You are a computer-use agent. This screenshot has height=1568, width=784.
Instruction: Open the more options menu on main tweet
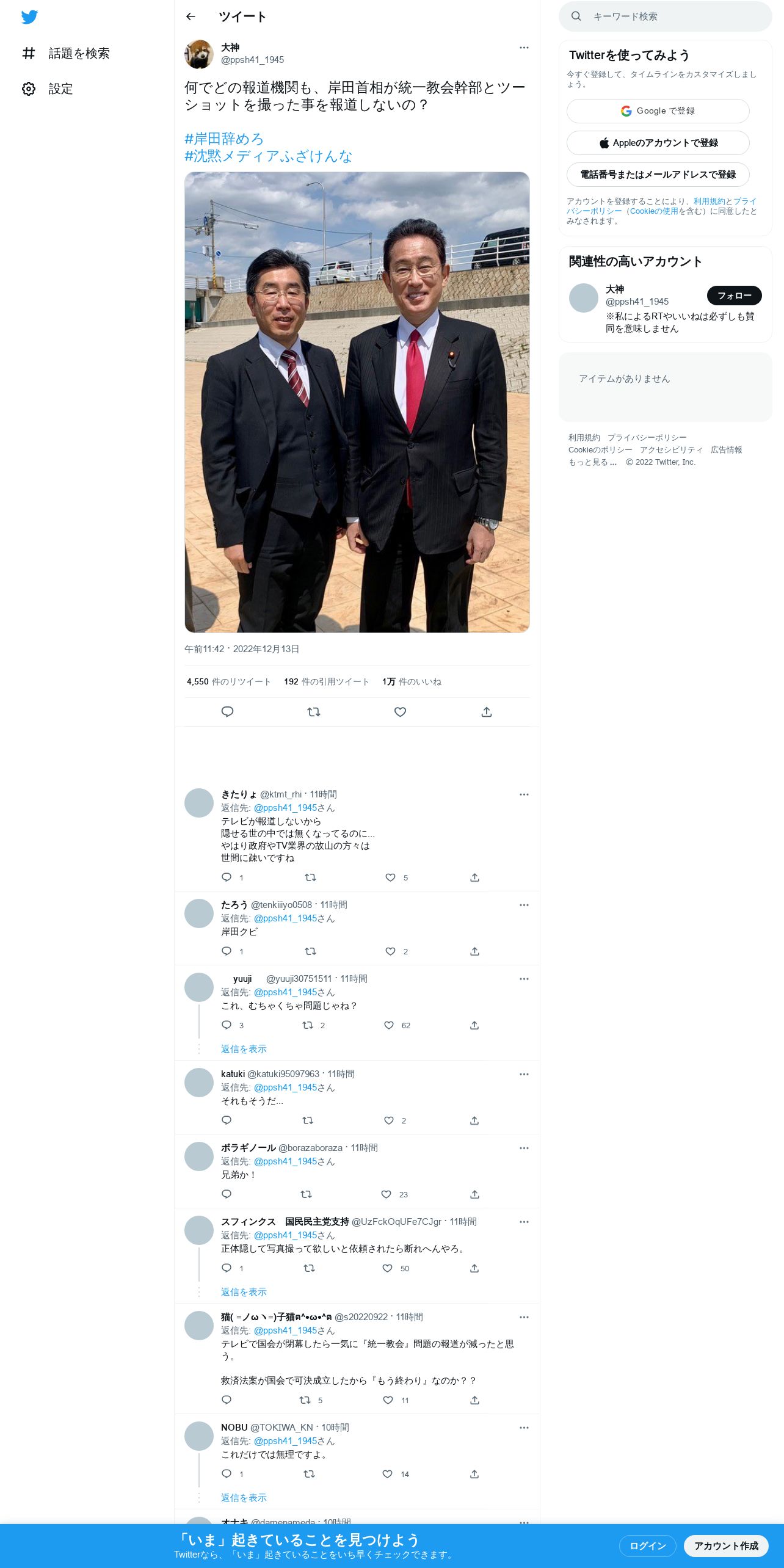coord(524,48)
